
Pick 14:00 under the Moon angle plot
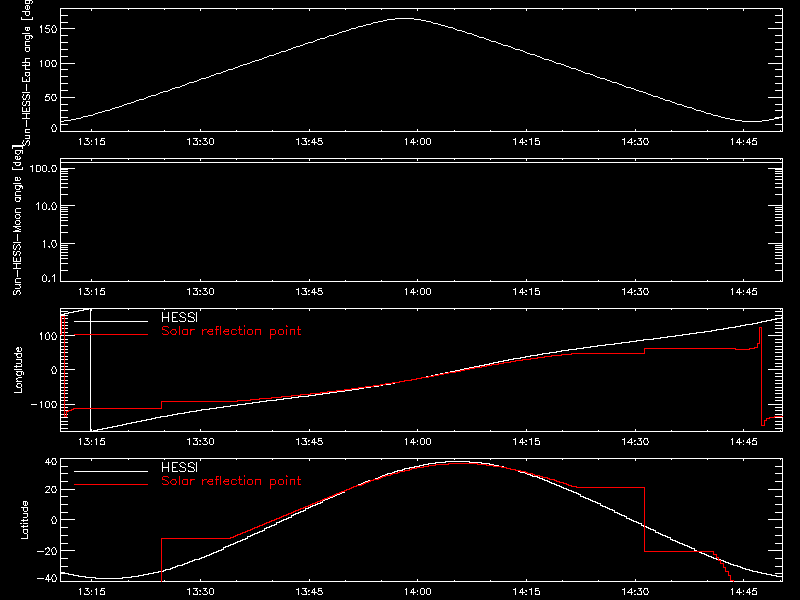(x=418, y=292)
